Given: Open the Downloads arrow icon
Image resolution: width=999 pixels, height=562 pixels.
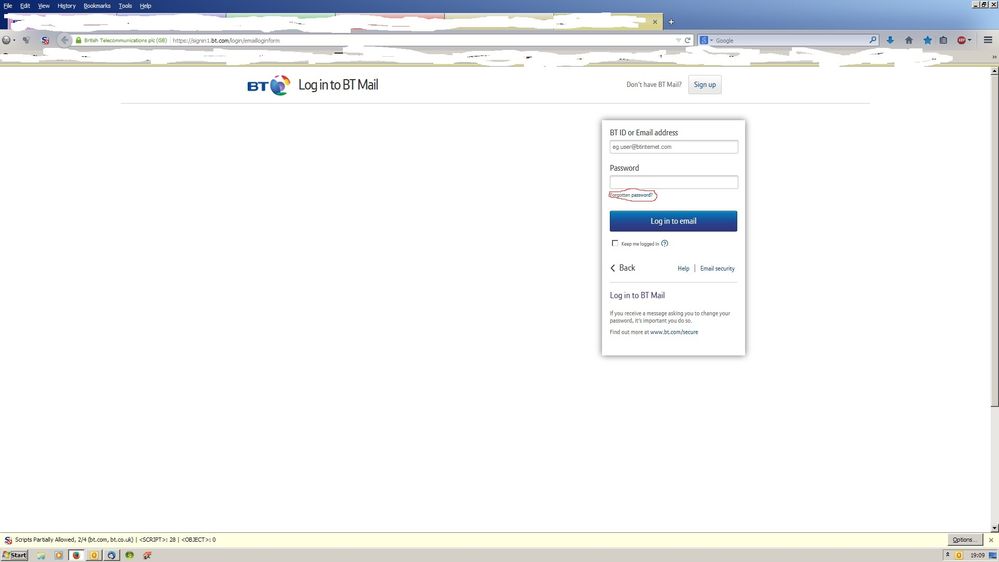Looking at the screenshot, I should (890, 40).
